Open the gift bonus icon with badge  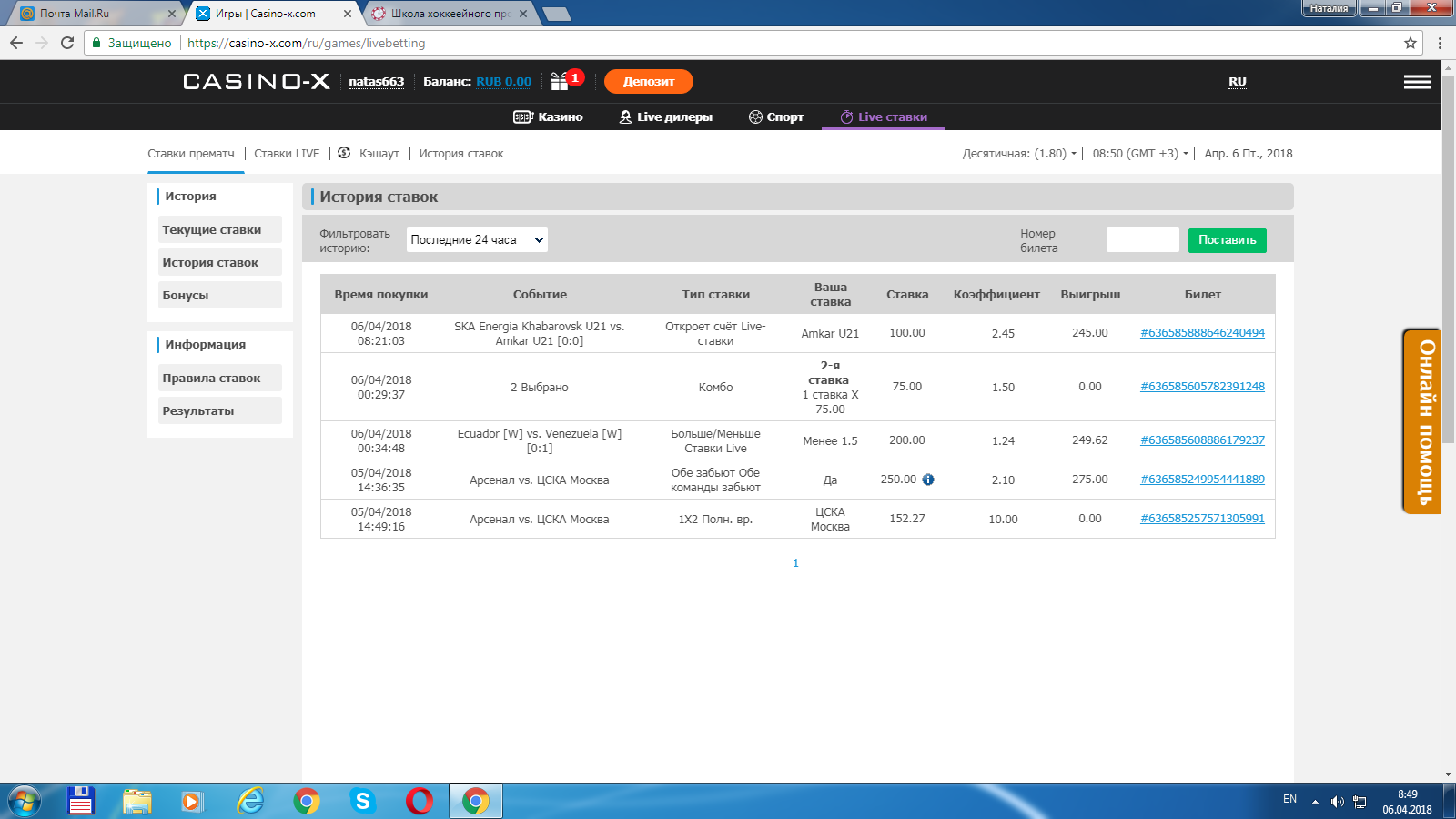566,81
